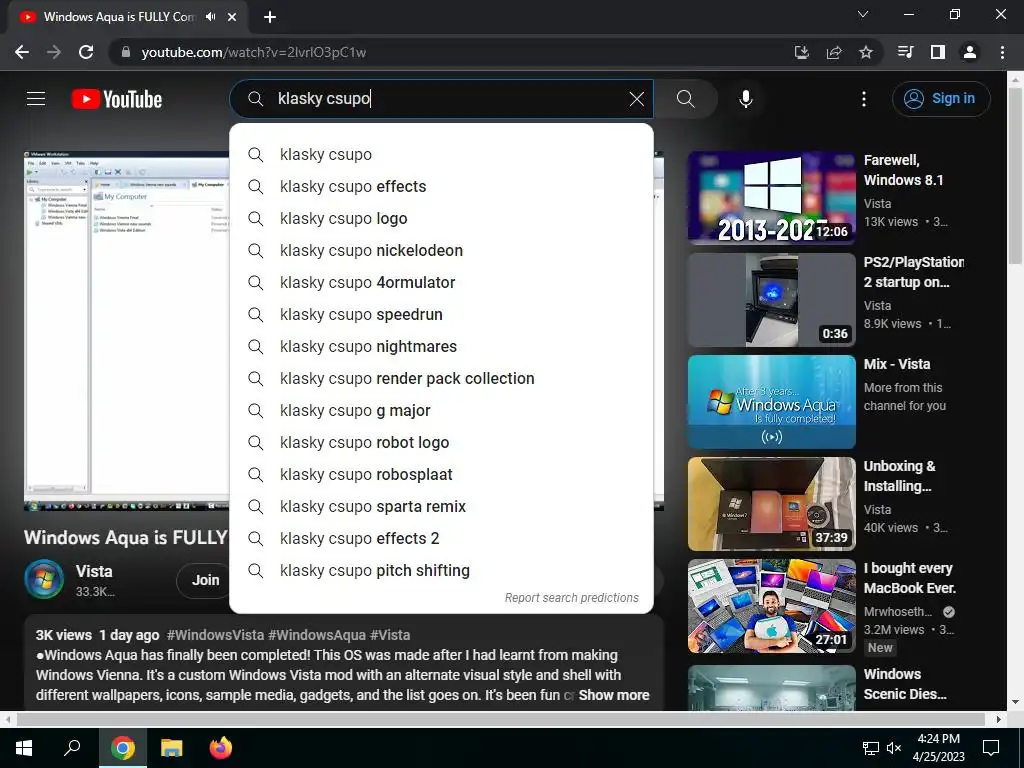Click the #WindowsVista hashtag
The height and width of the screenshot is (768, 1024).
(216, 635)
